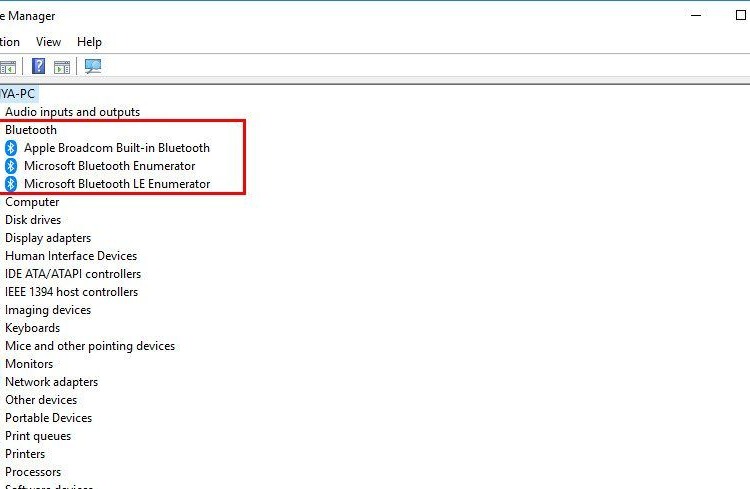Choose the Disk drives category
The image size is (750, 489).
(33, 220)
